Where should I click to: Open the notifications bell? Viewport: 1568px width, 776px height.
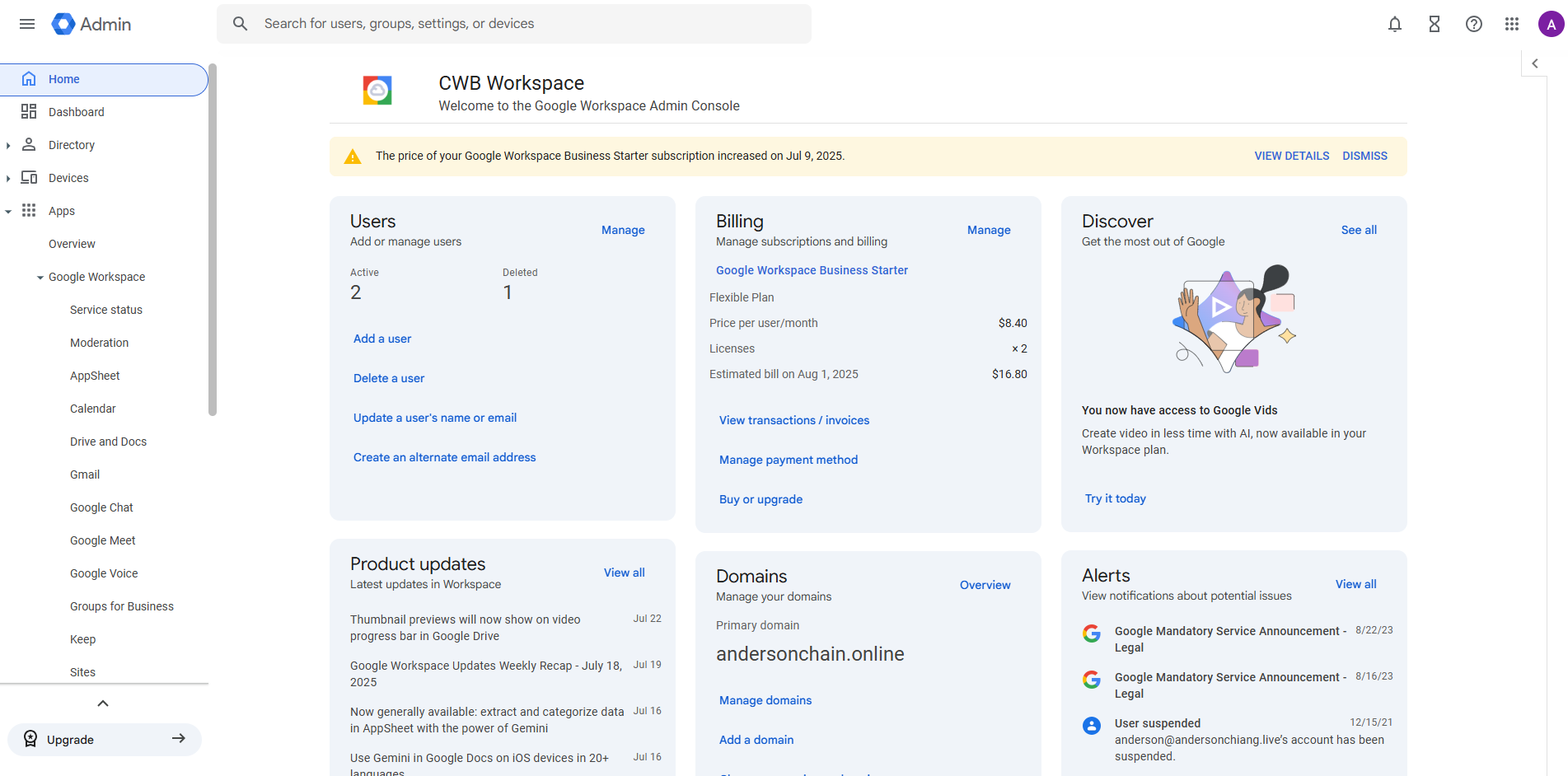click(1395, 24)
